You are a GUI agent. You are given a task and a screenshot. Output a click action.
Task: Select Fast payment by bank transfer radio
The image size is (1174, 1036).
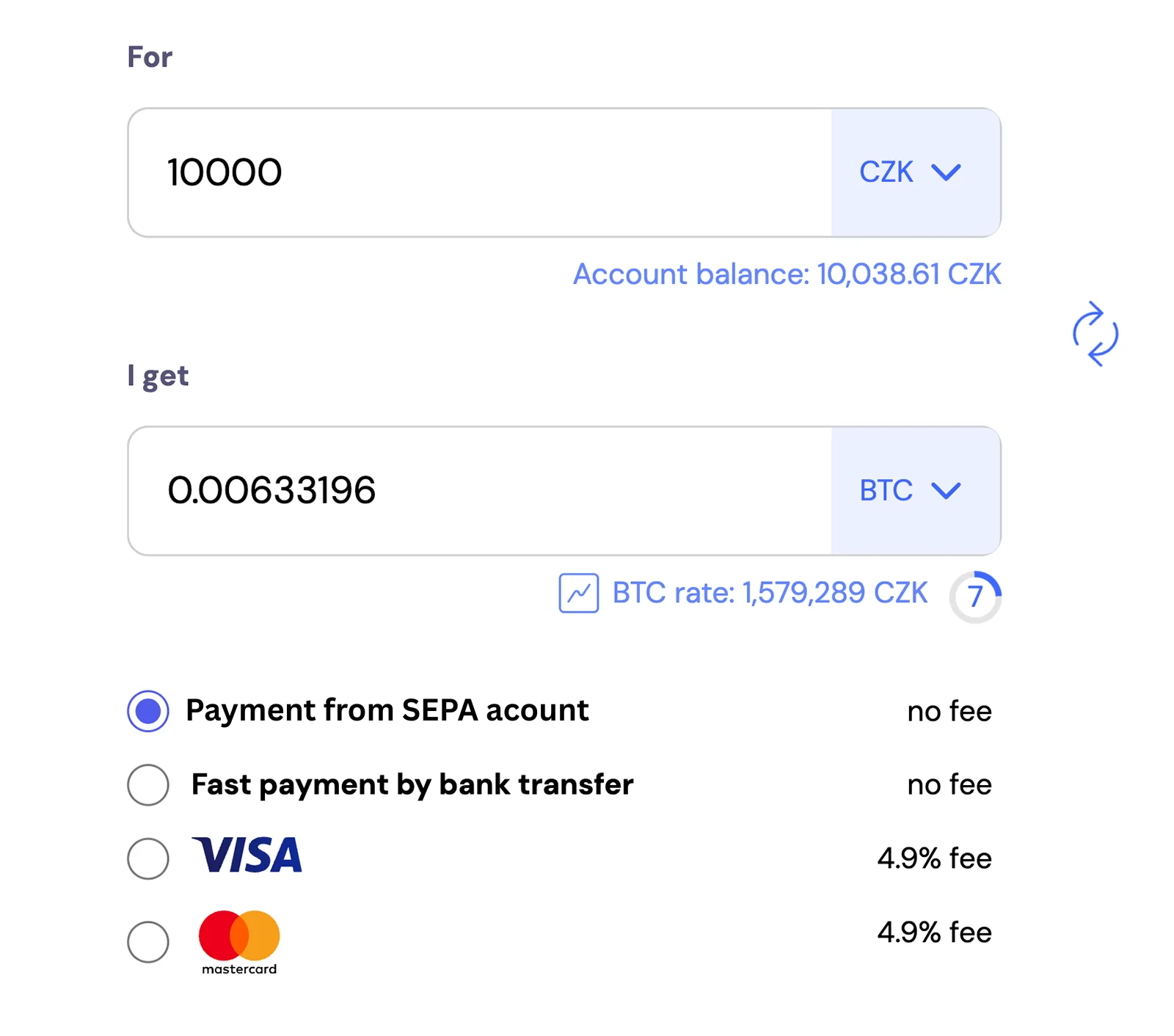tap(148, 784)
